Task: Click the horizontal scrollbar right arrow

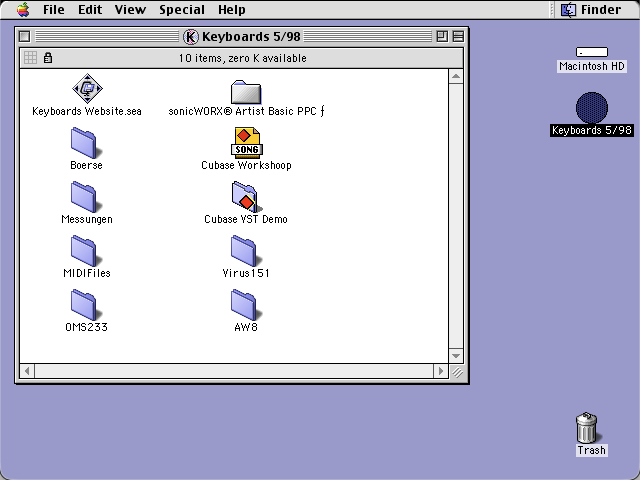Action: click(x=440, y=371)
